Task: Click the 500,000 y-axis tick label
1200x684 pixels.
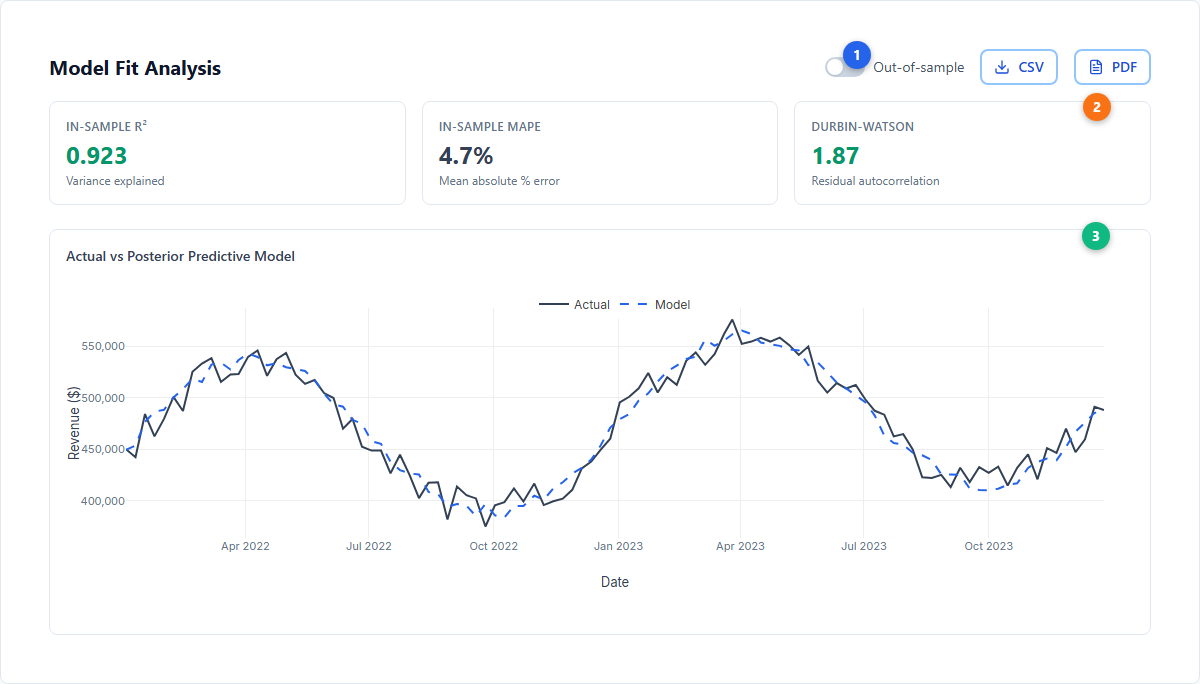Action: click(102, 398)
